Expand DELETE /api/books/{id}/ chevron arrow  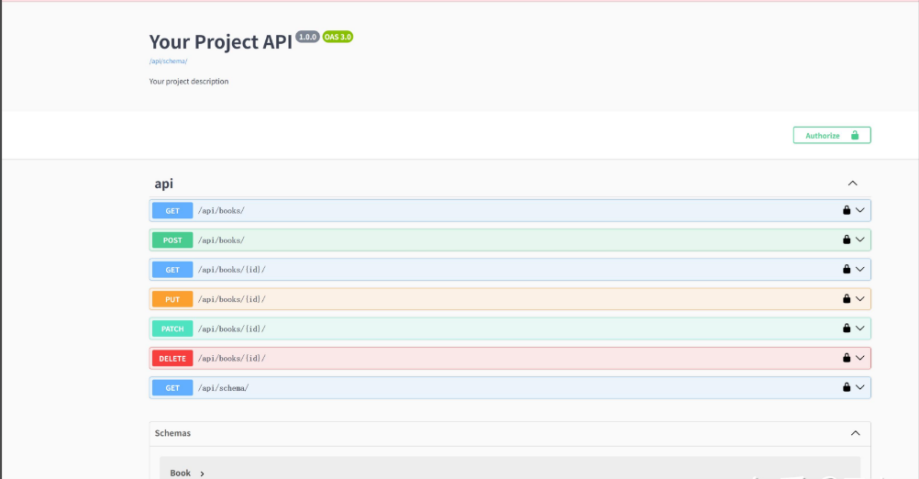tap(860, 358)
